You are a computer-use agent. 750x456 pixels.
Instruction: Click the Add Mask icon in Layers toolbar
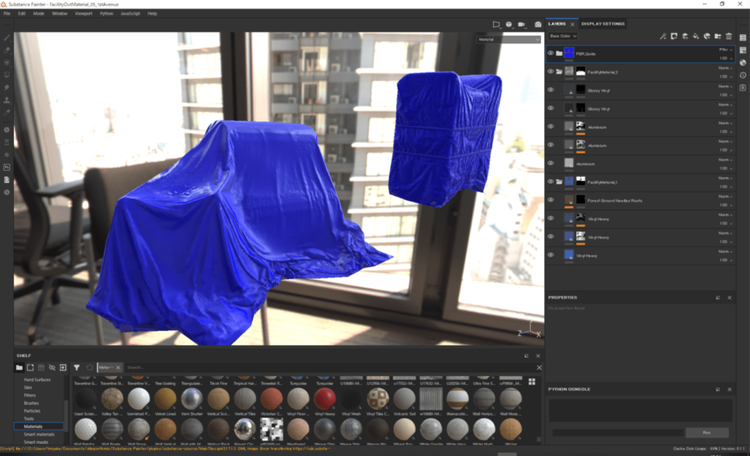pos(674,36)
